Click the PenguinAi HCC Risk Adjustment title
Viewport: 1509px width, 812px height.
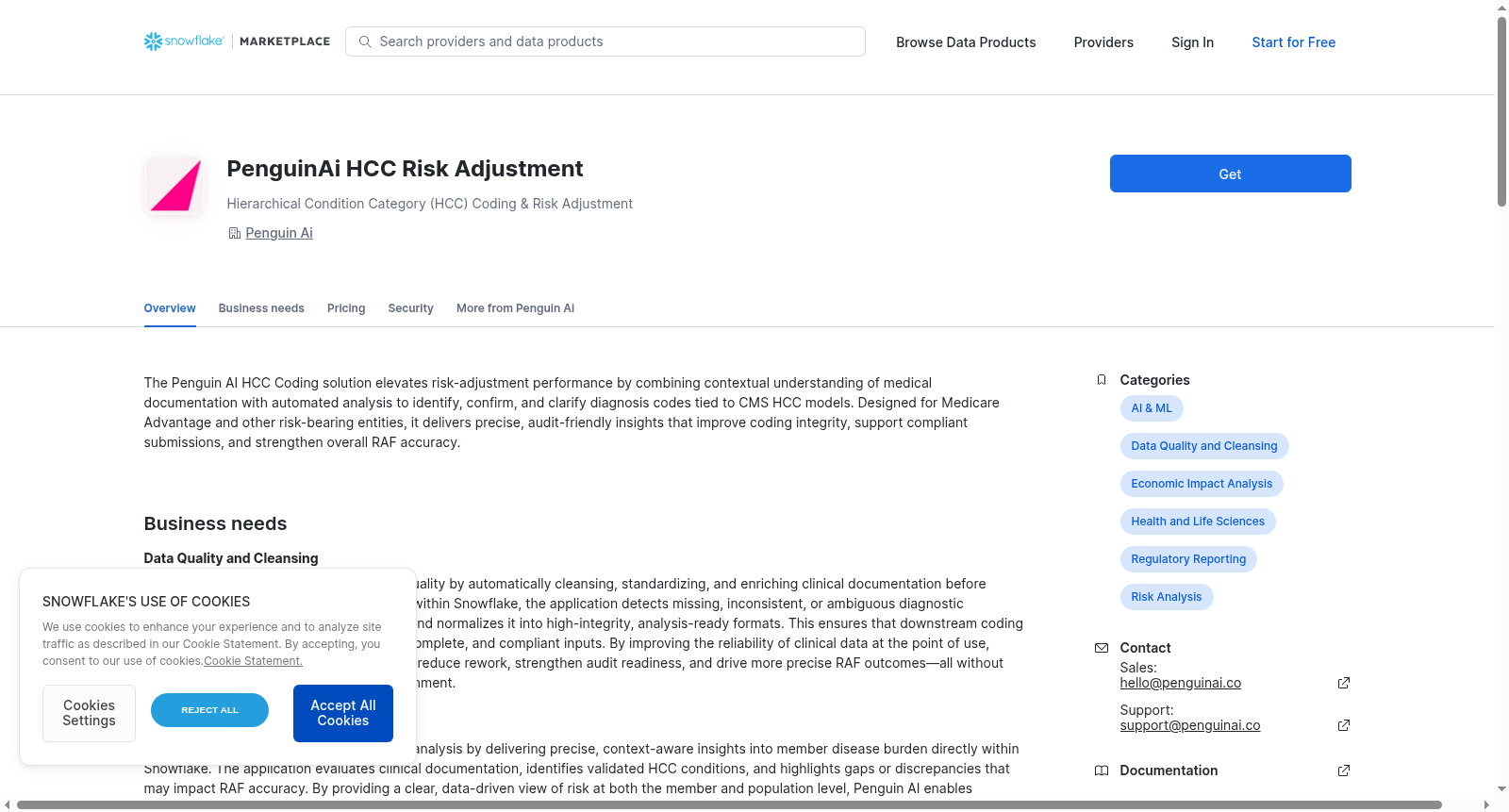pos(405,169)
